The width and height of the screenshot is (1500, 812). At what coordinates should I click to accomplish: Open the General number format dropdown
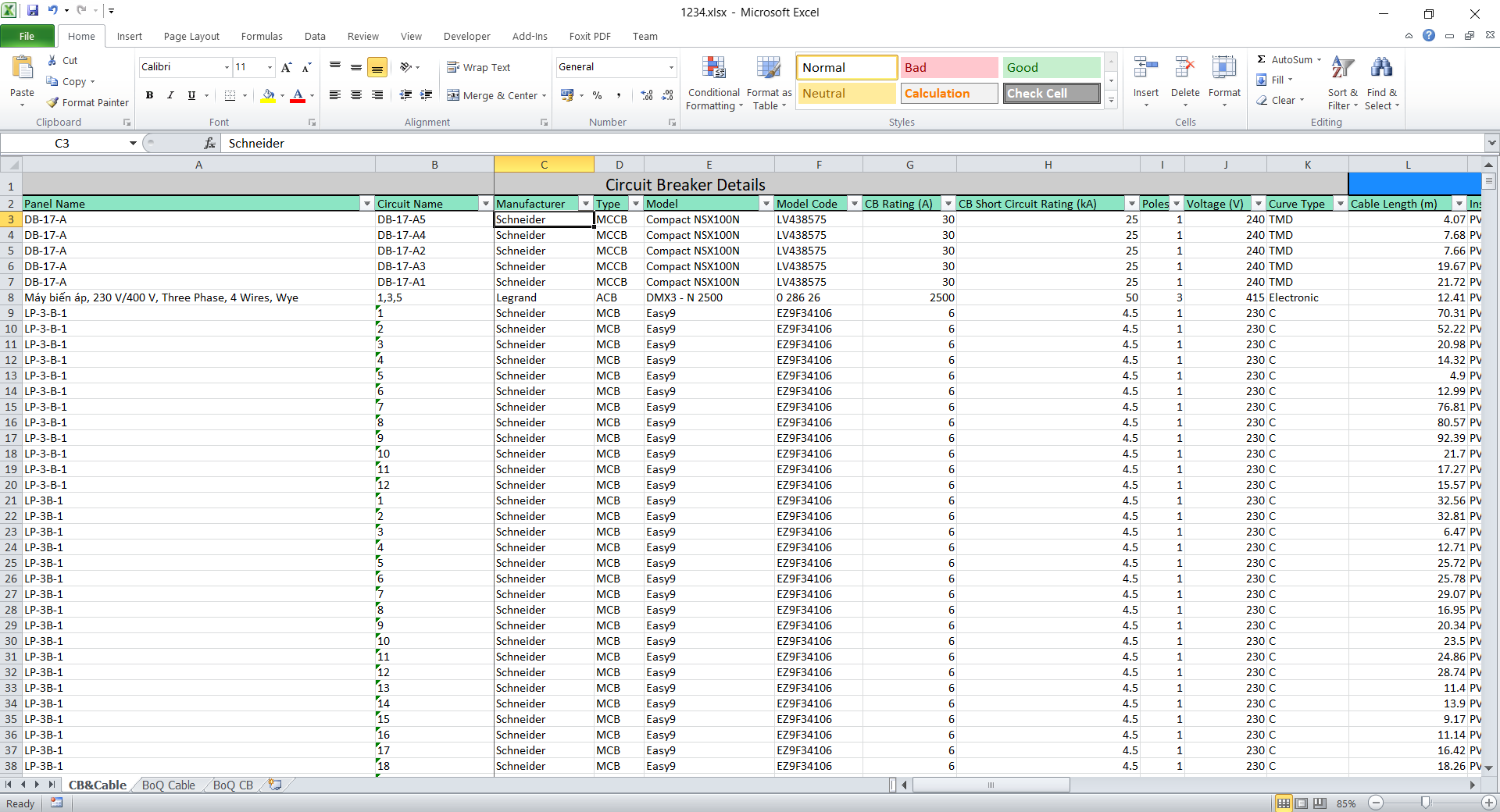tap(671, 67)
